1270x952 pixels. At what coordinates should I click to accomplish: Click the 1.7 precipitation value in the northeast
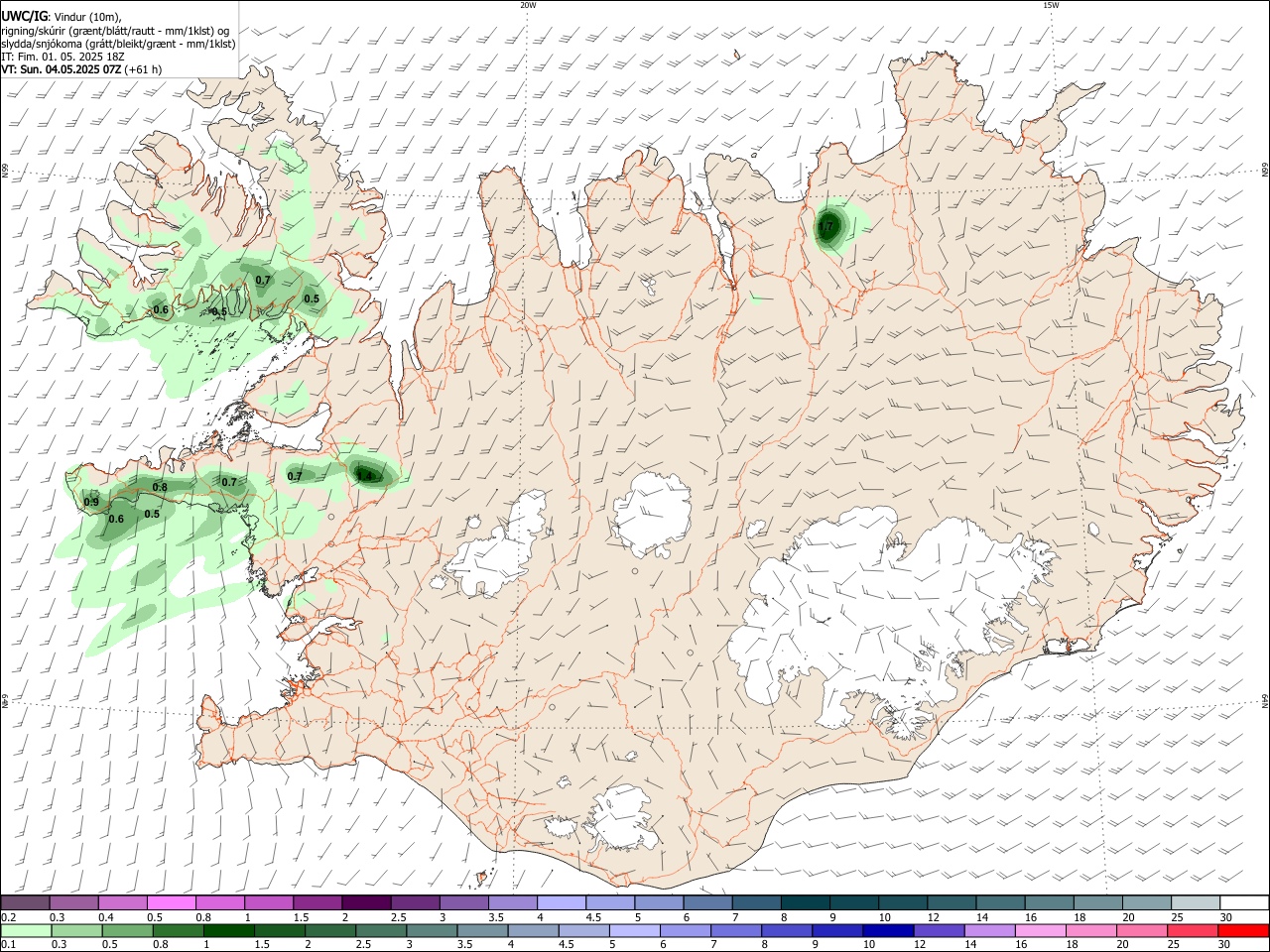[825, 227]
